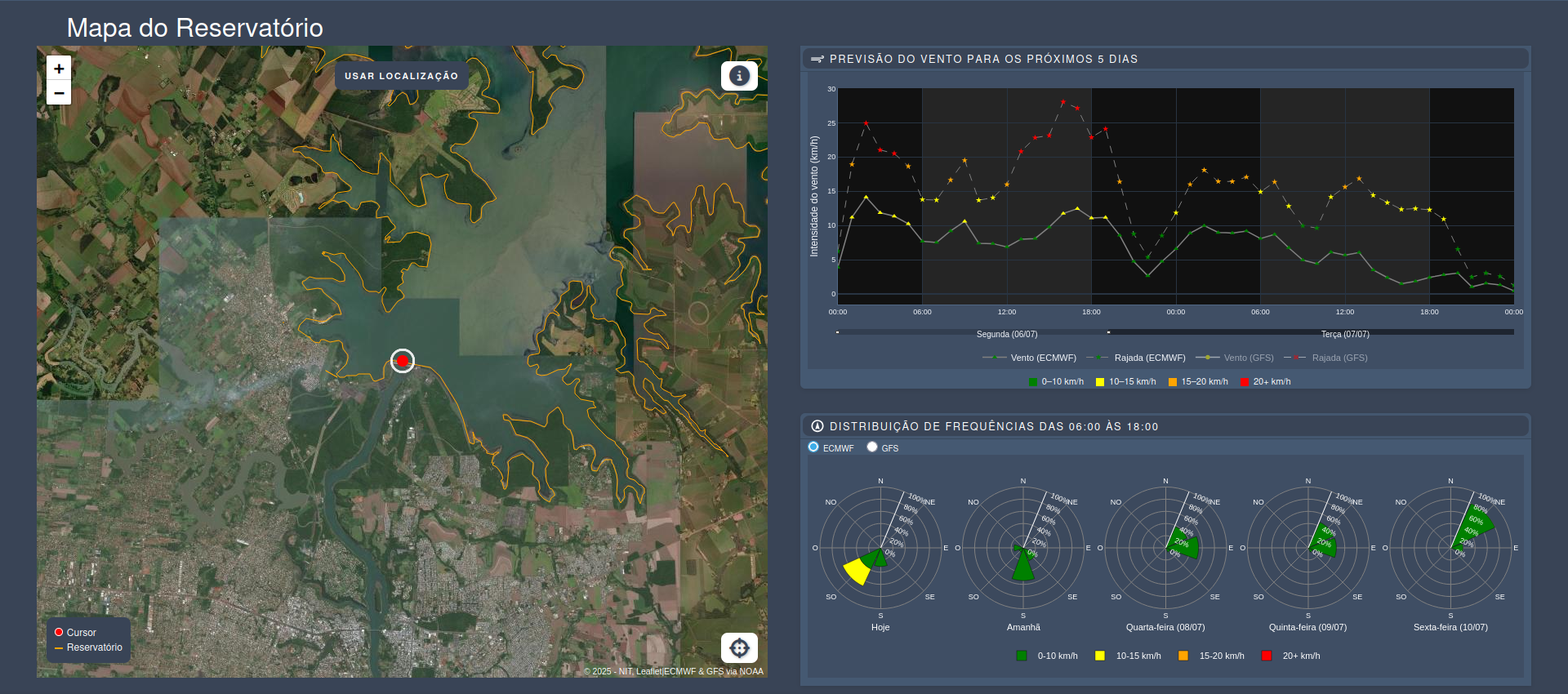Click the Sexta-feira (10/07) wind rose
Image resolution: width=1568 pixels, height=694 pixels.
tap(1450, 548)
